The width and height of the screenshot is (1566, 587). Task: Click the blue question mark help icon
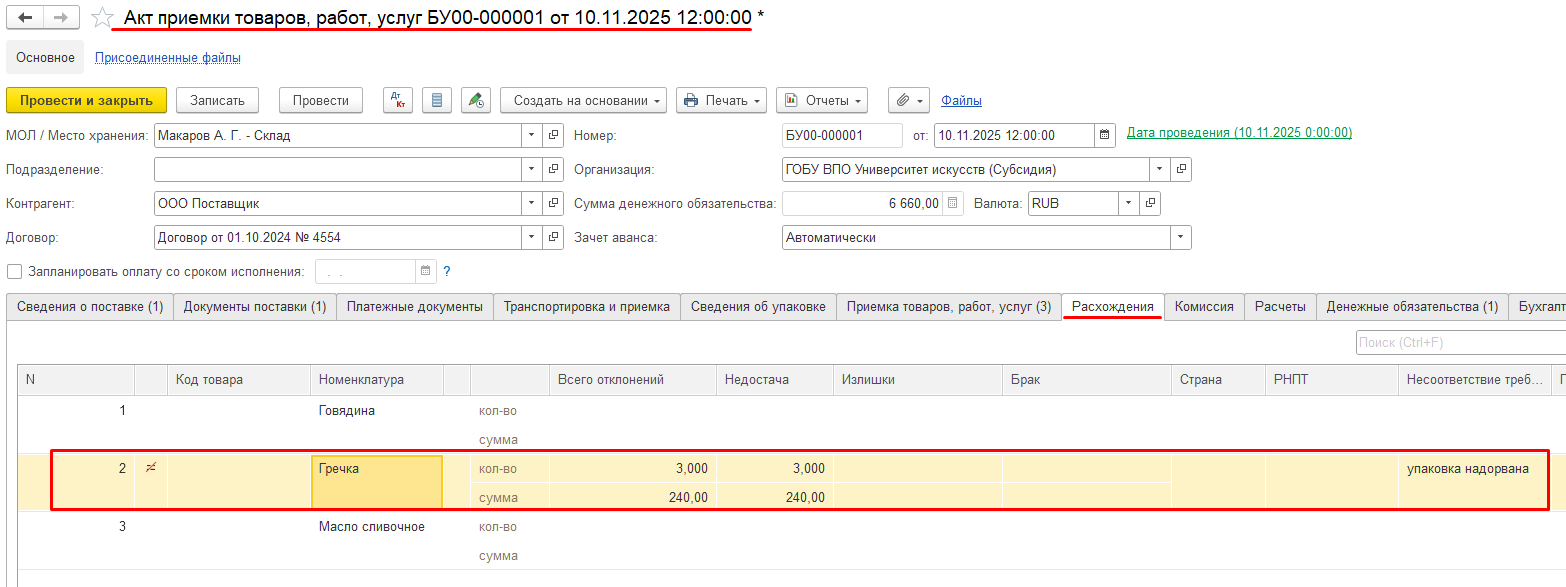[447, 271]
